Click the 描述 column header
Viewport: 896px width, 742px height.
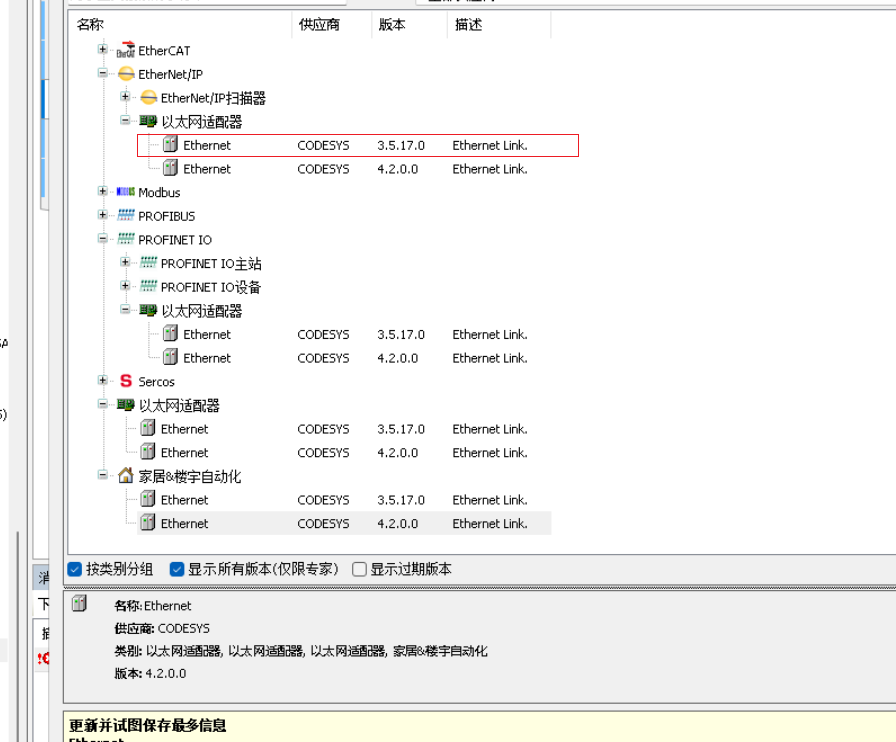[468, 25]
